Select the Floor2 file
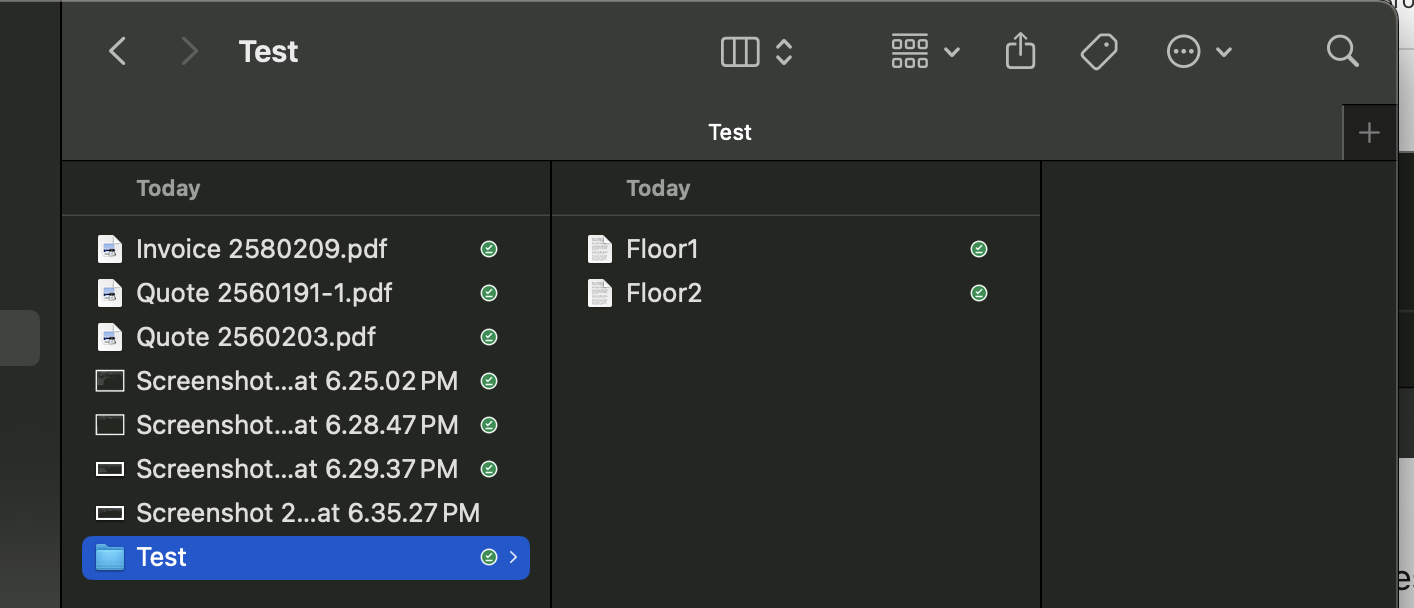1414x608 pixels. coord(663,293)
